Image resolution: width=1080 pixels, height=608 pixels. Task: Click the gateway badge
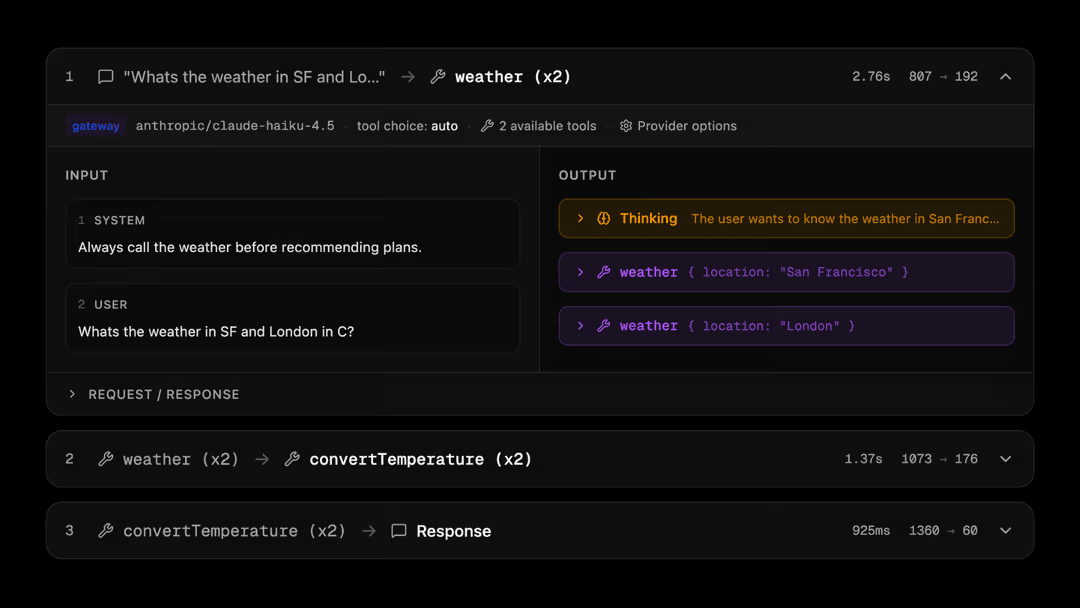click(x=96, y=126)
